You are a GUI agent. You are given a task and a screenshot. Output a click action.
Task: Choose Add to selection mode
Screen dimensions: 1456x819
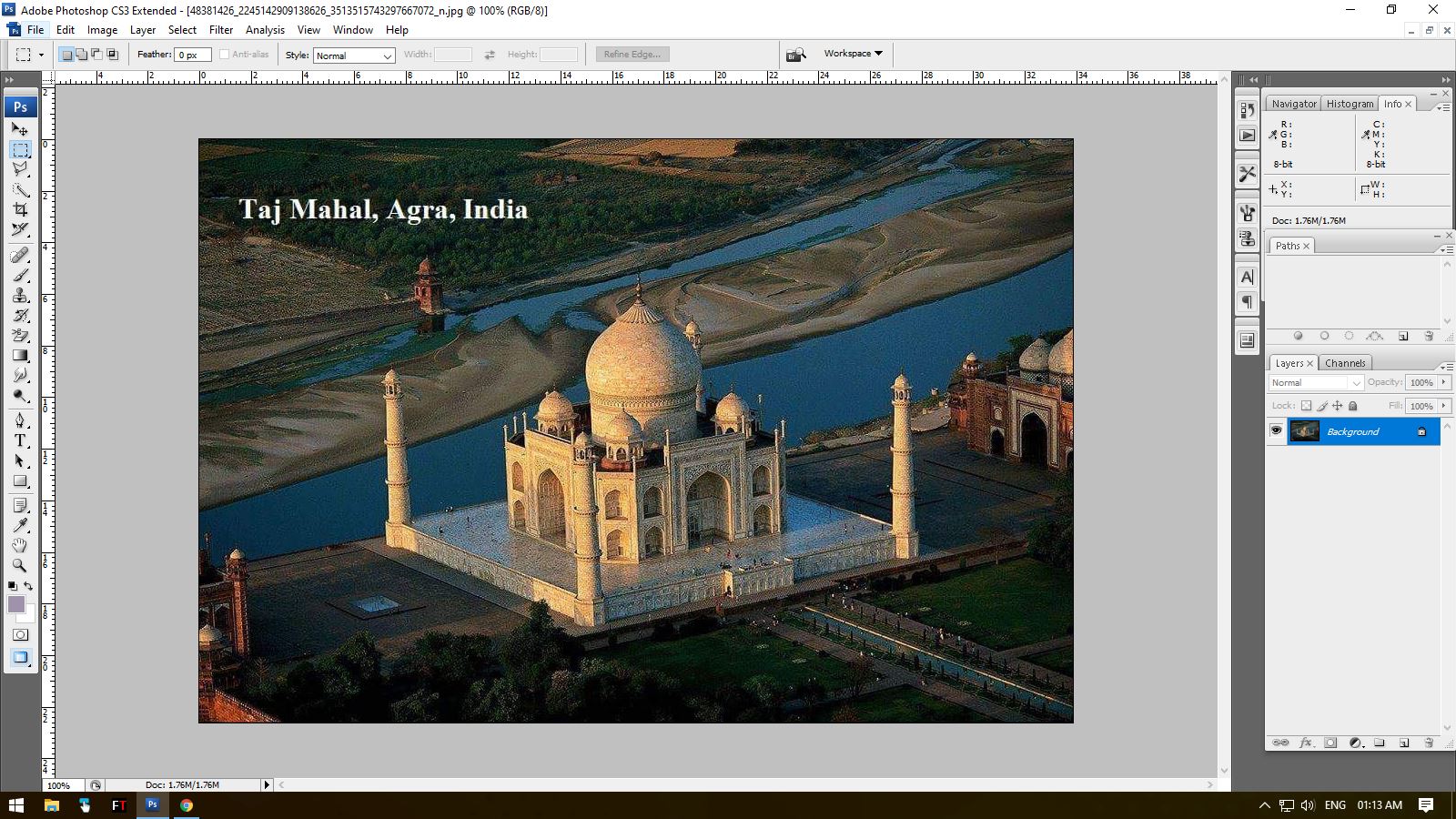pos(82,55)
